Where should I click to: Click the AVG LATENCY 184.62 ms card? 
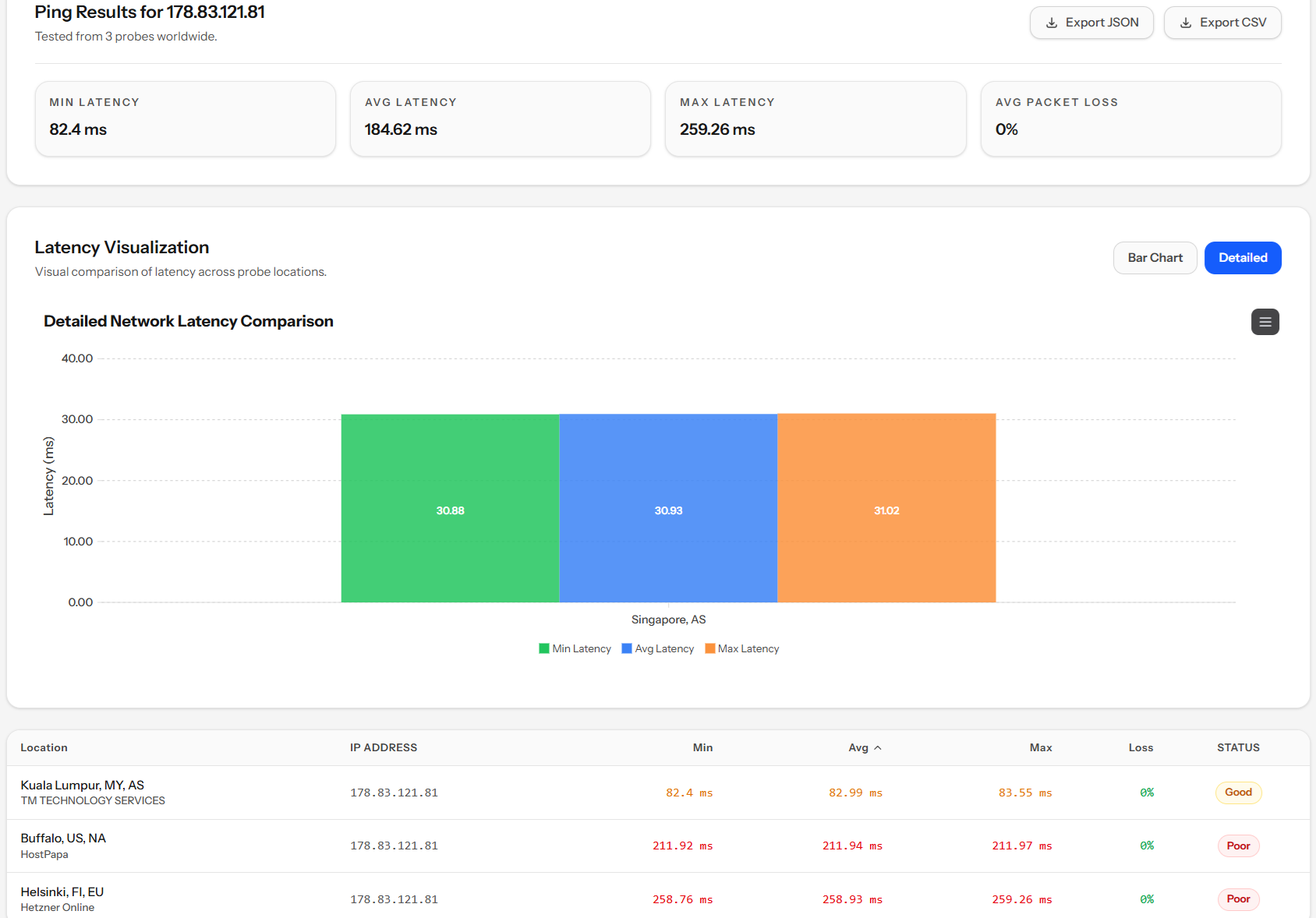501,119
